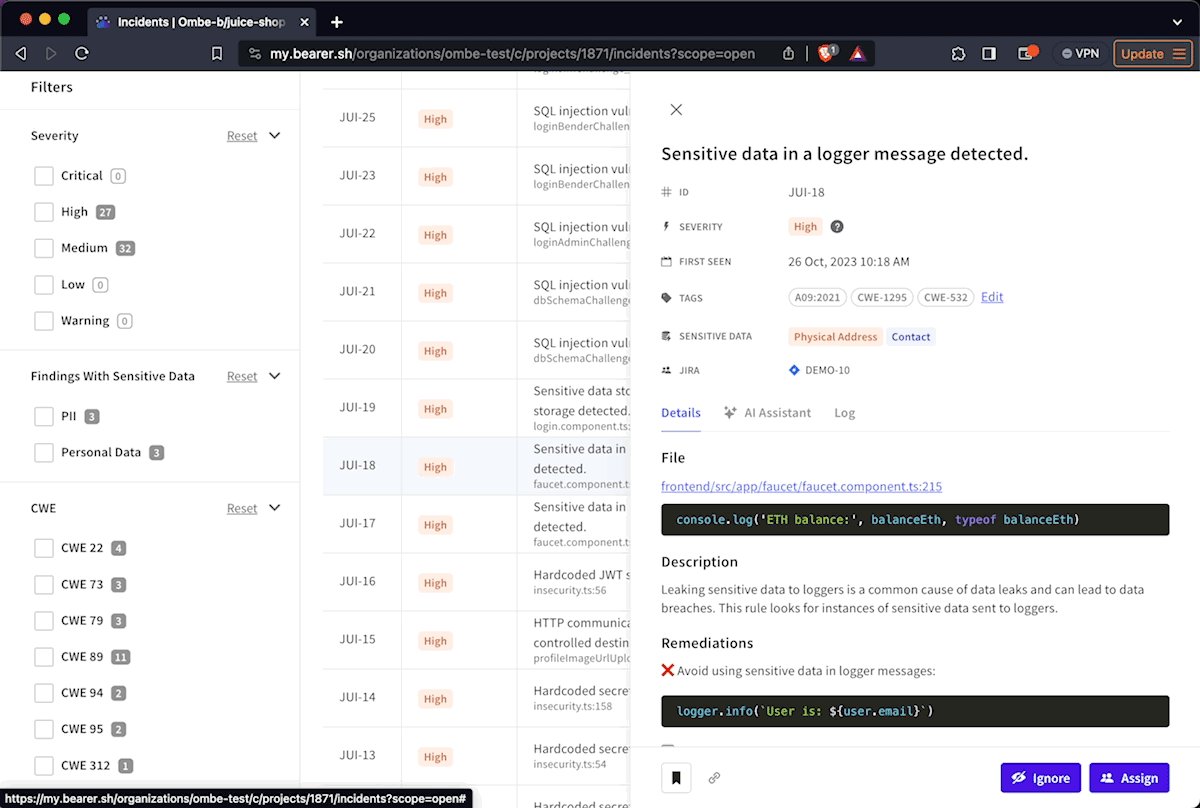
Task: Open Brave Shields lion icon
Action: pyautogui.click(x=827, y=54)
